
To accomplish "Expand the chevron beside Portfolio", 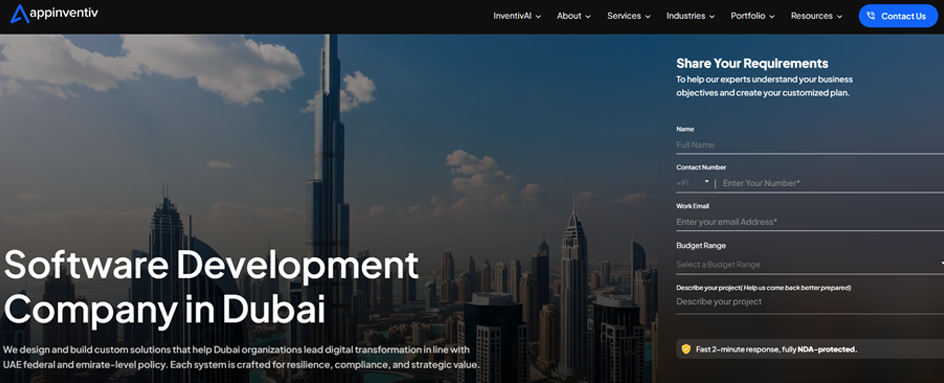I will (772, 17).
